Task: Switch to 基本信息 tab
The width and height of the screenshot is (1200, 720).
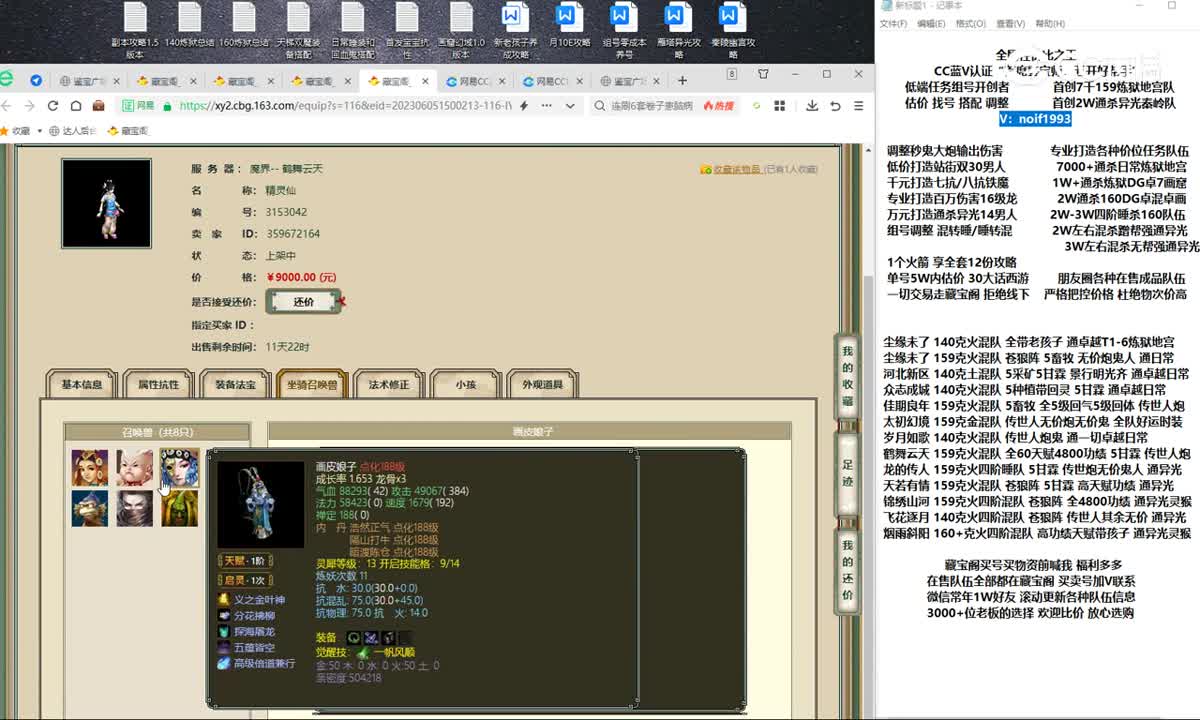Action: (x=82, y=384)
